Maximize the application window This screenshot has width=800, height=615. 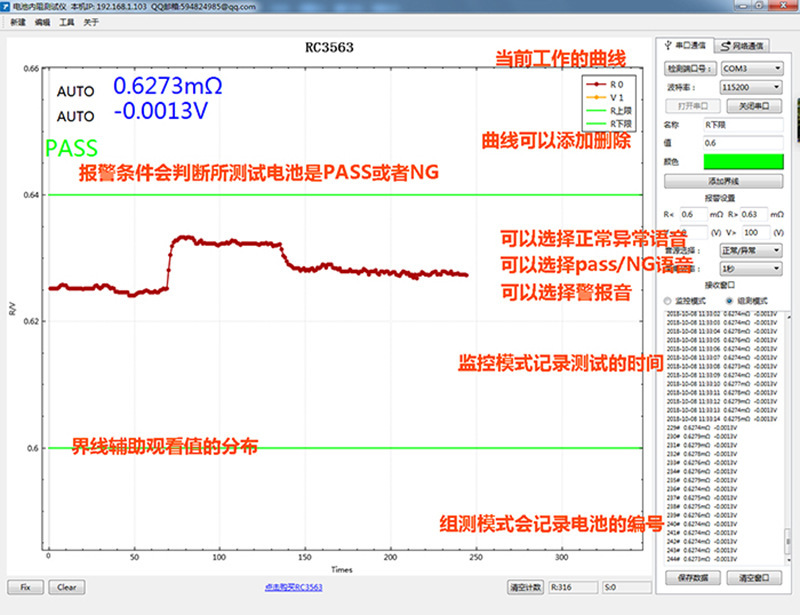(759, 5)
